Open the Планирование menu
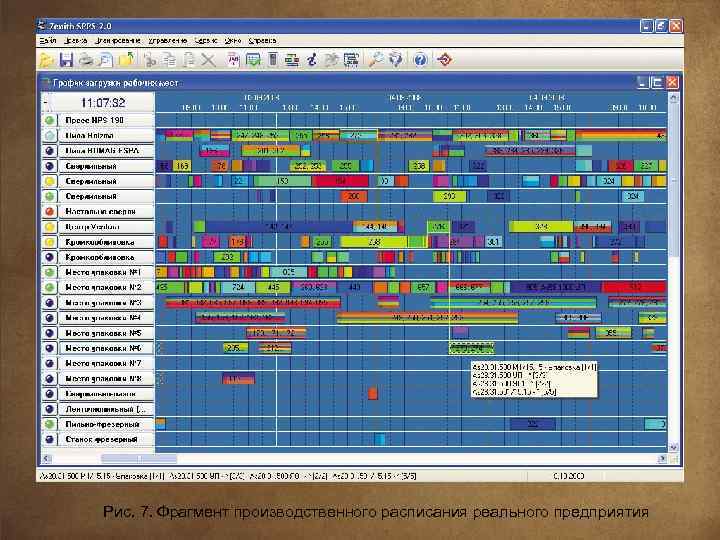Screen dimensions: 720x540 (118, 41)
